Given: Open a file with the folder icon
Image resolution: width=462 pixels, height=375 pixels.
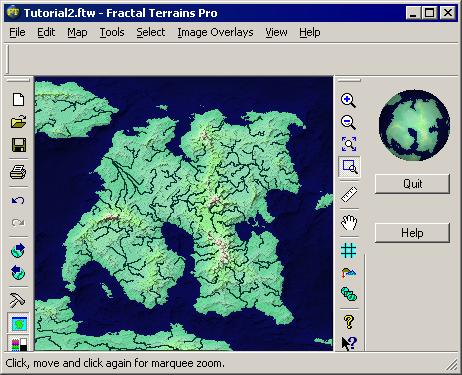Looking at the screenshot, I should [x=18, y=122].
